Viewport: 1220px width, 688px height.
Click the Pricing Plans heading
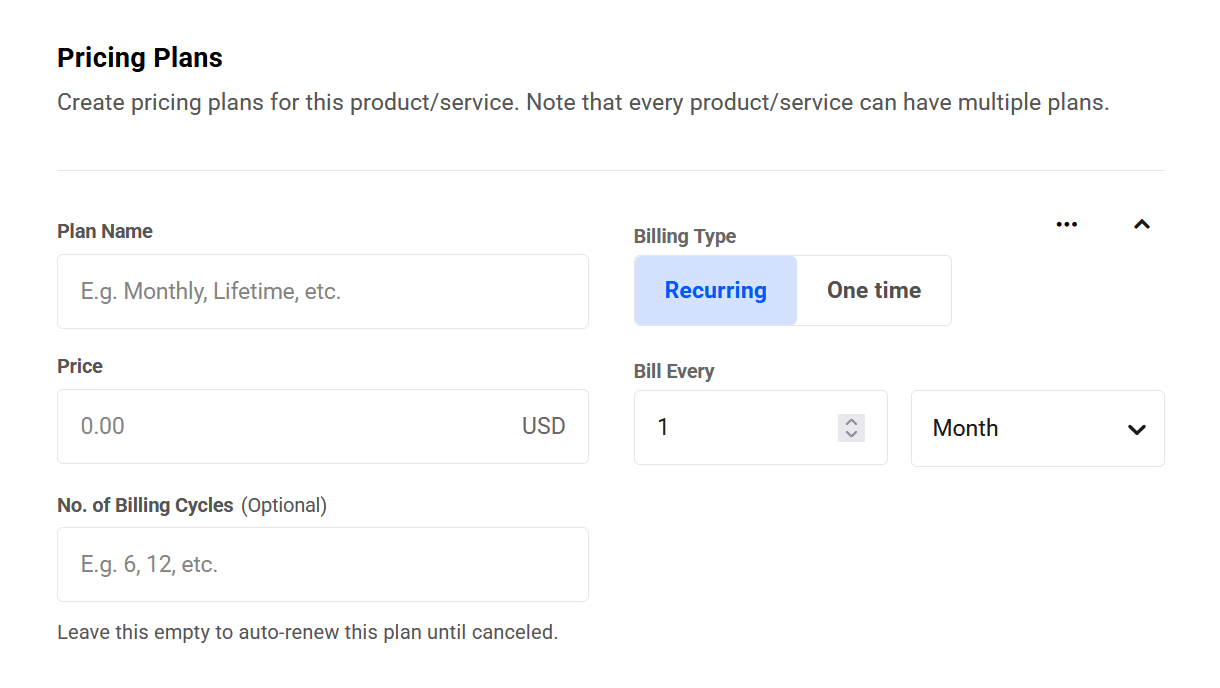coord(140,58)
